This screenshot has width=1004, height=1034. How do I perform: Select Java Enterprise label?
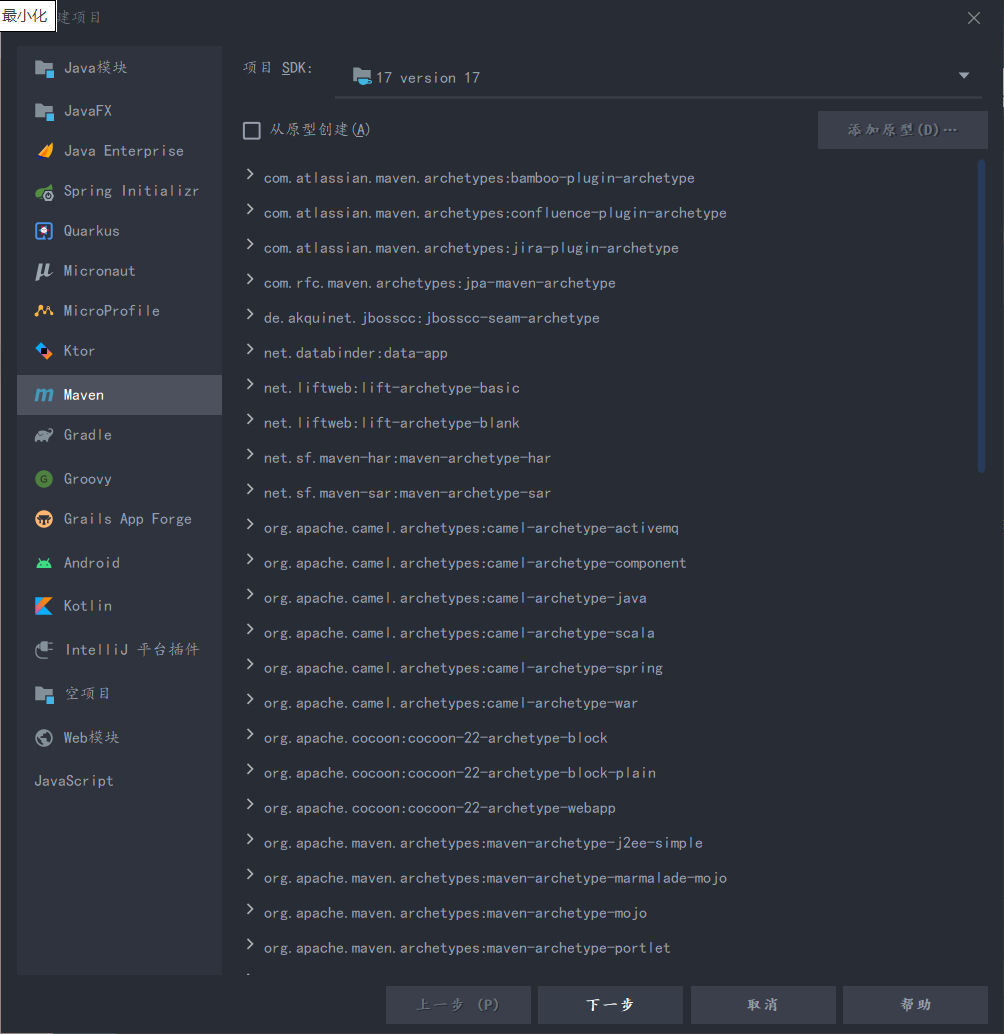pos(124,151)
